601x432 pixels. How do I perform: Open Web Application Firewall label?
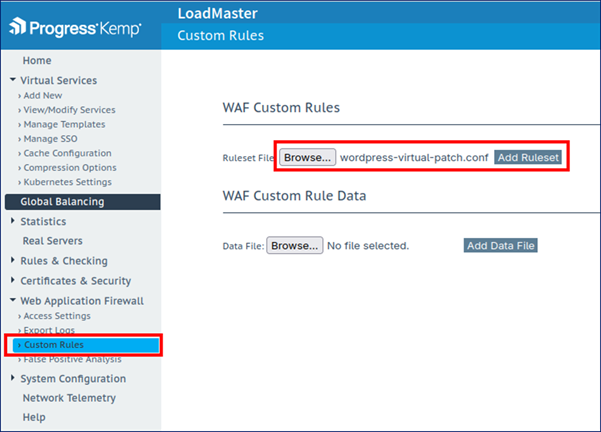coord(82,301)
